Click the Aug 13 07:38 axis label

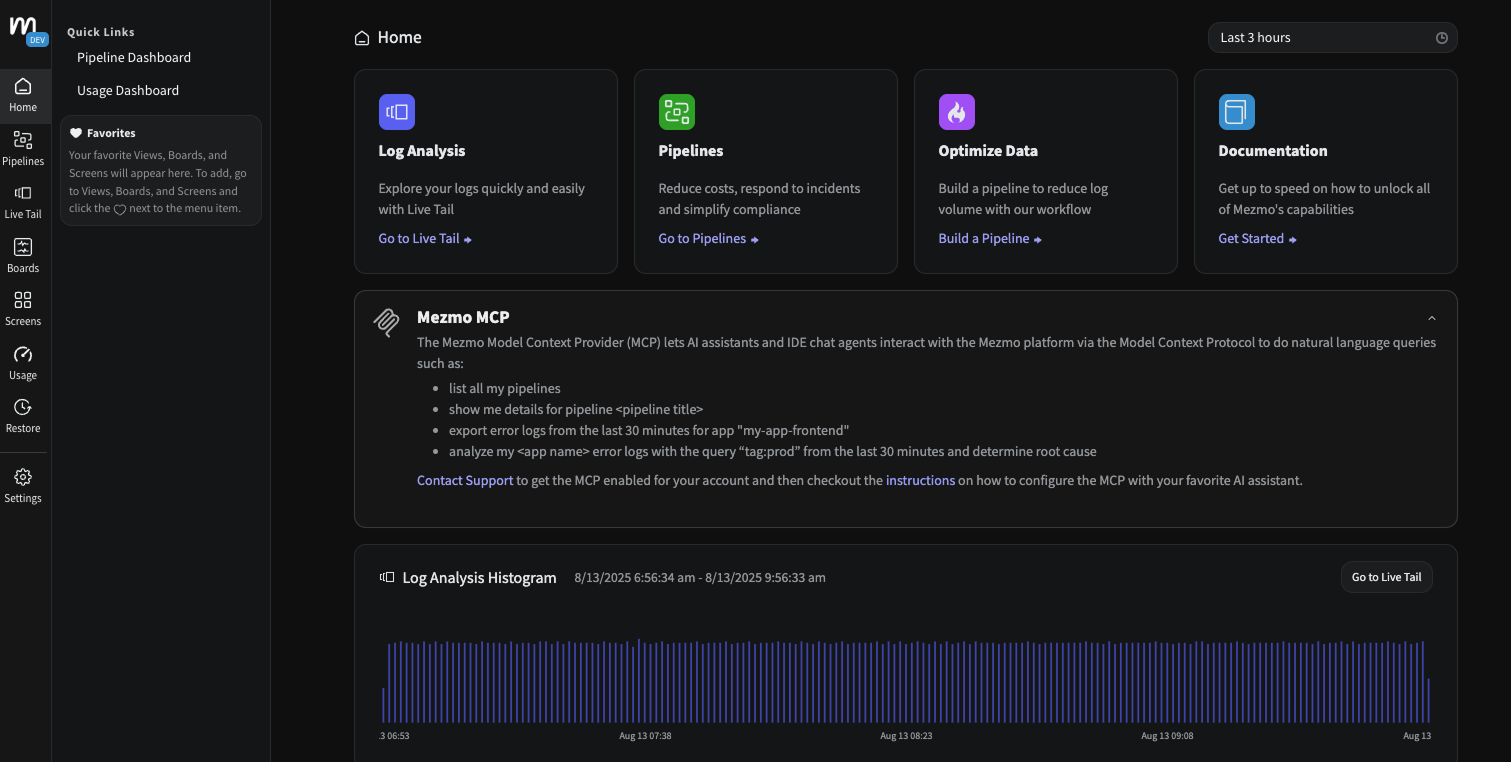[645, 735]
